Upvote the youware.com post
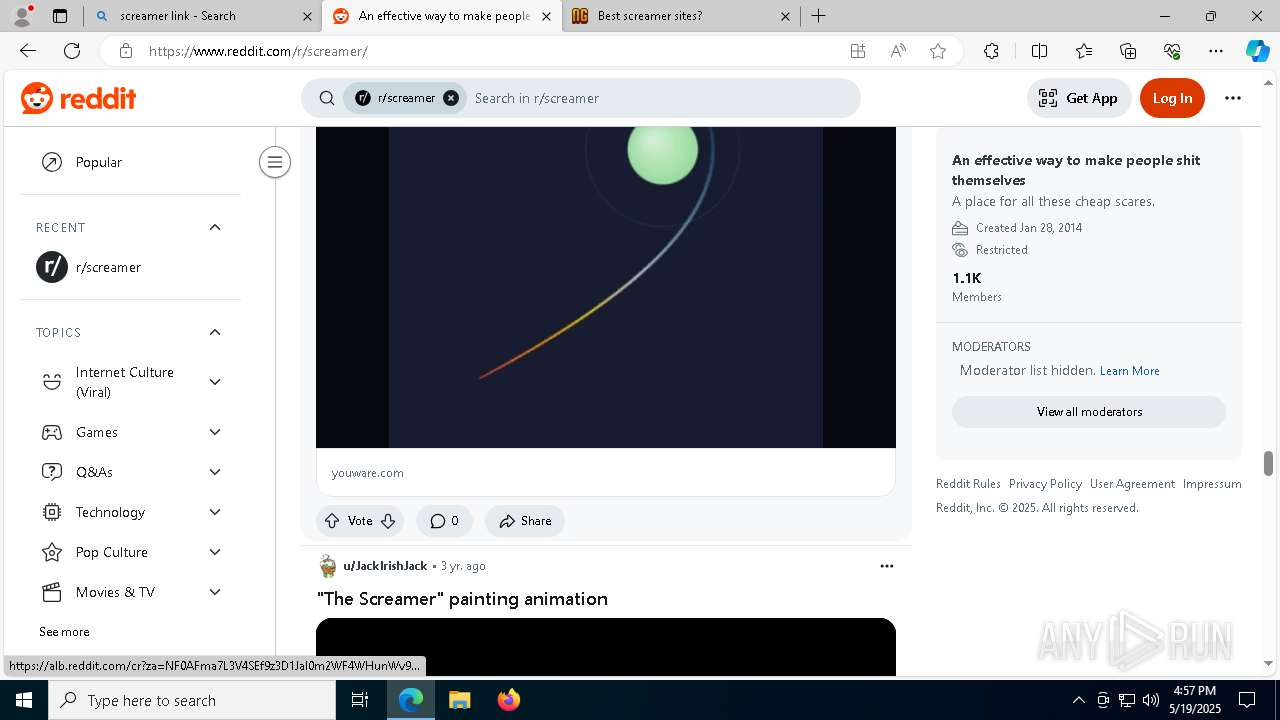Image resolution: width=1280 pixels, height=720 pixels. click(332, 521)
